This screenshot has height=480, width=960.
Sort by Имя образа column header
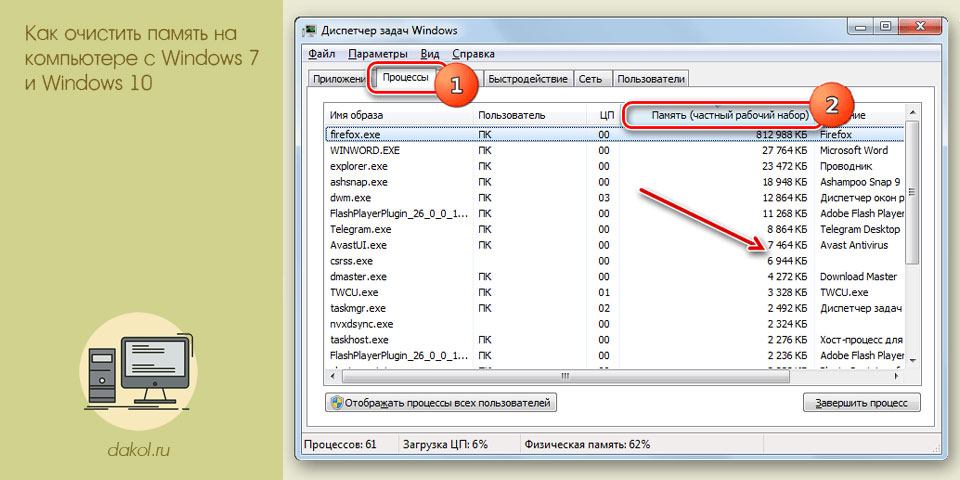399,115
